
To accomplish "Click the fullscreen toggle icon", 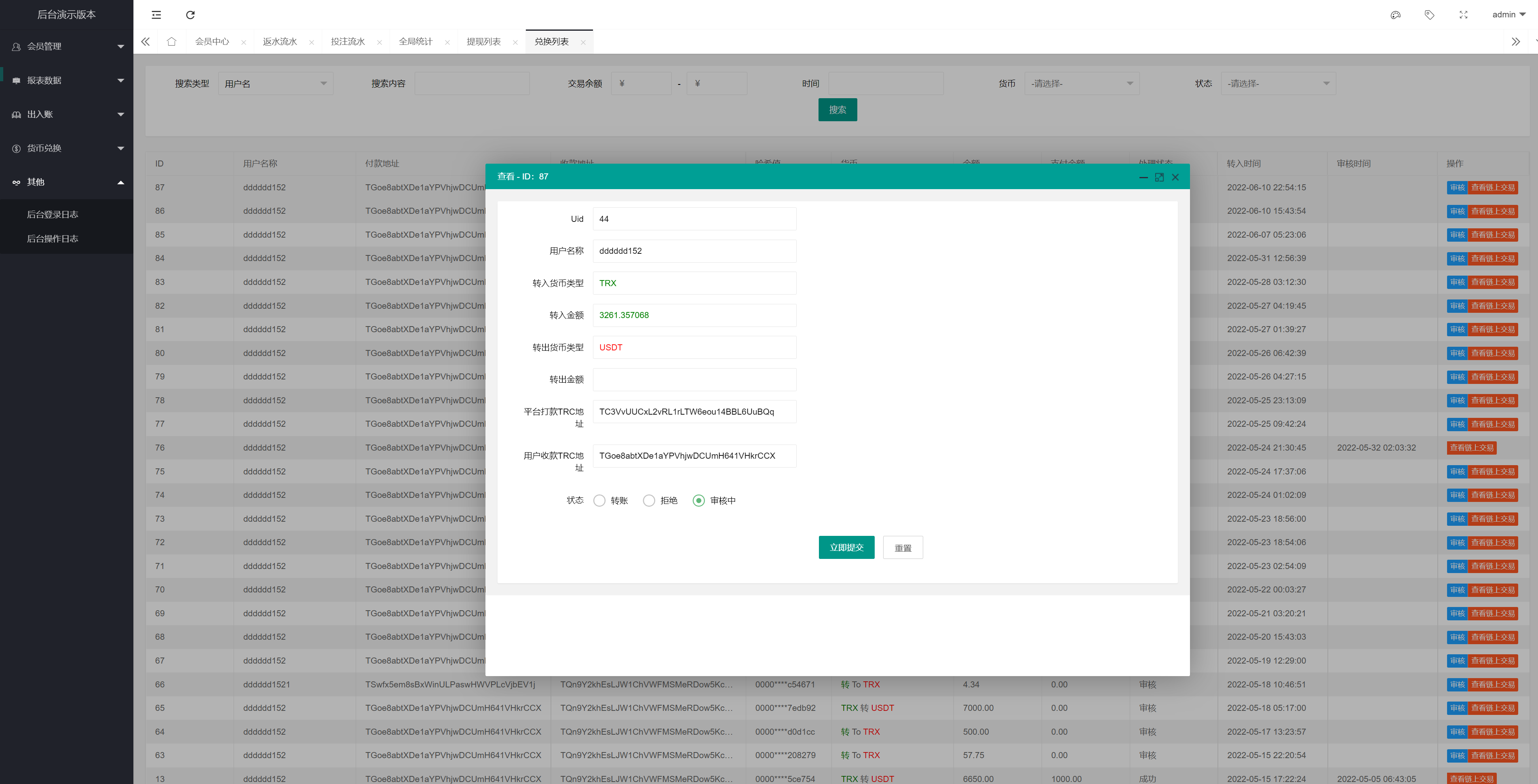I will 1159,176.
